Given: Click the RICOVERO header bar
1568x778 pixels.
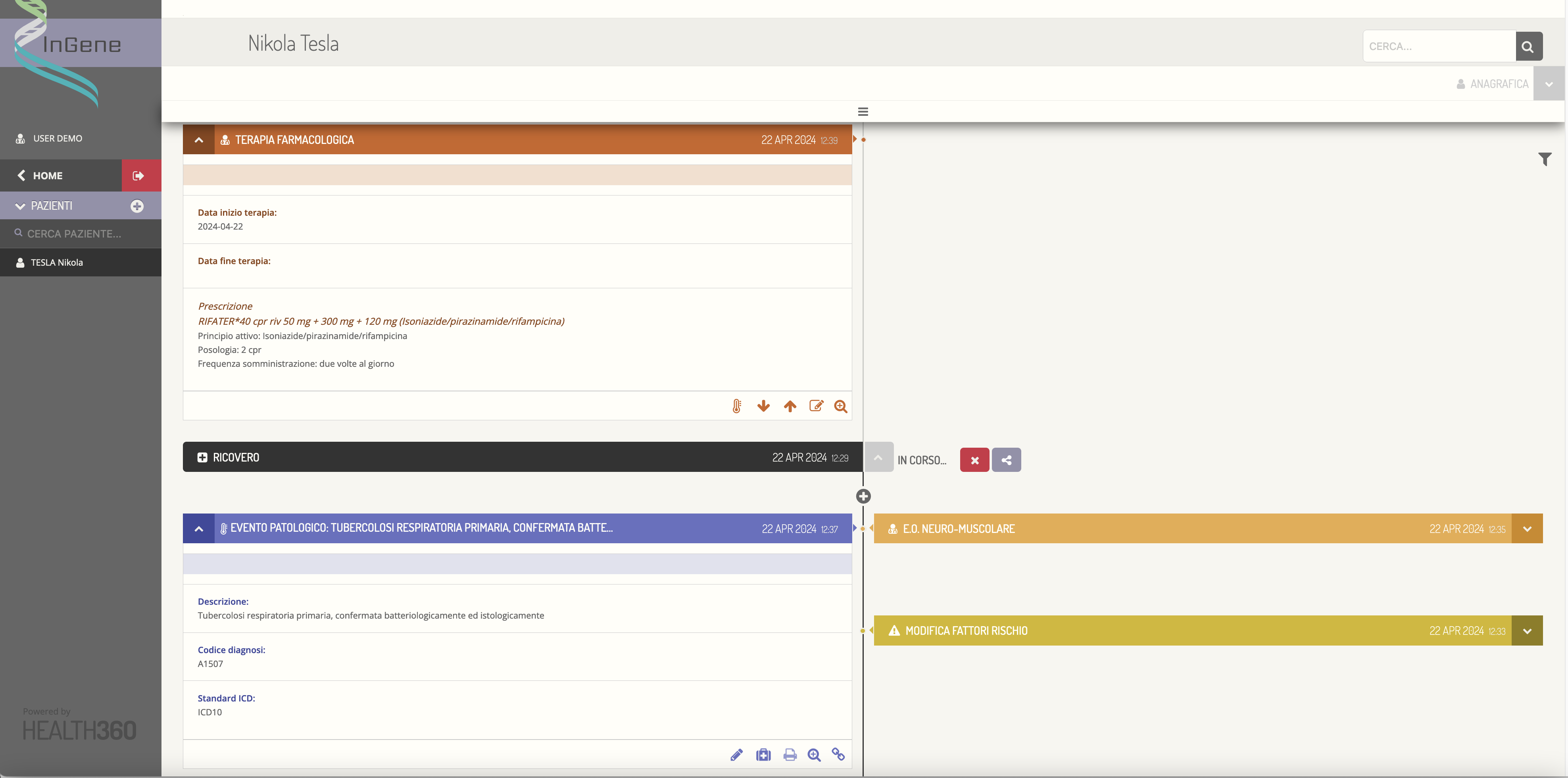Looking at the screenshot, I should 522,458.
